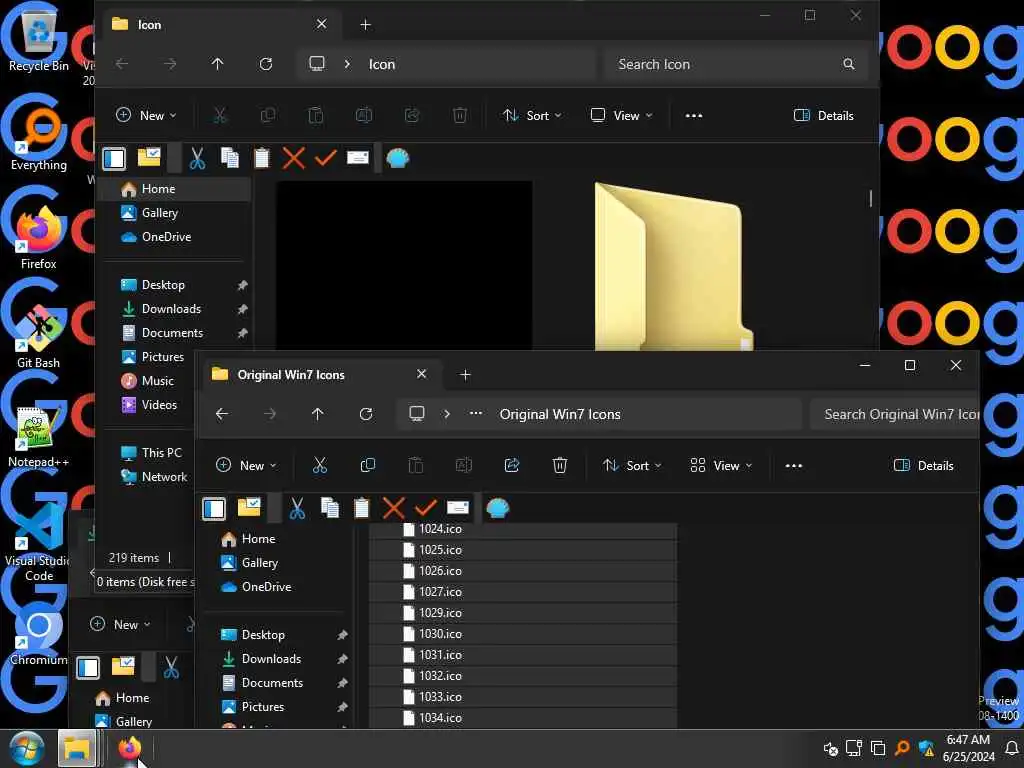The width and height of the screenshot is (1024, 768).
Task: Go back in Original Win7 Icons window
Action: point(222,414)
